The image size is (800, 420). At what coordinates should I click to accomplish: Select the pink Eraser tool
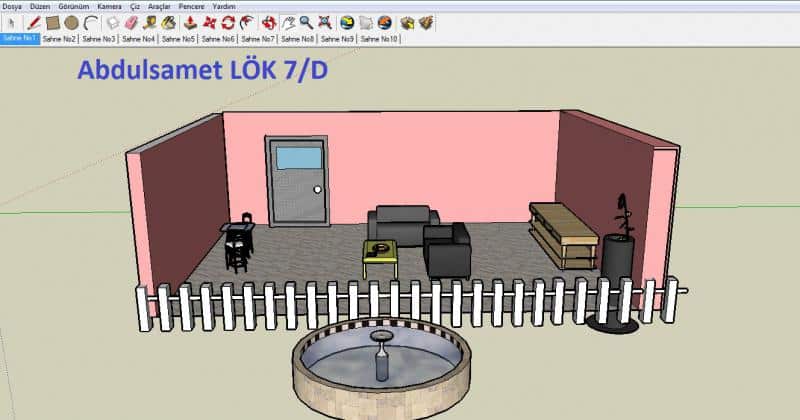click(129, 21)
